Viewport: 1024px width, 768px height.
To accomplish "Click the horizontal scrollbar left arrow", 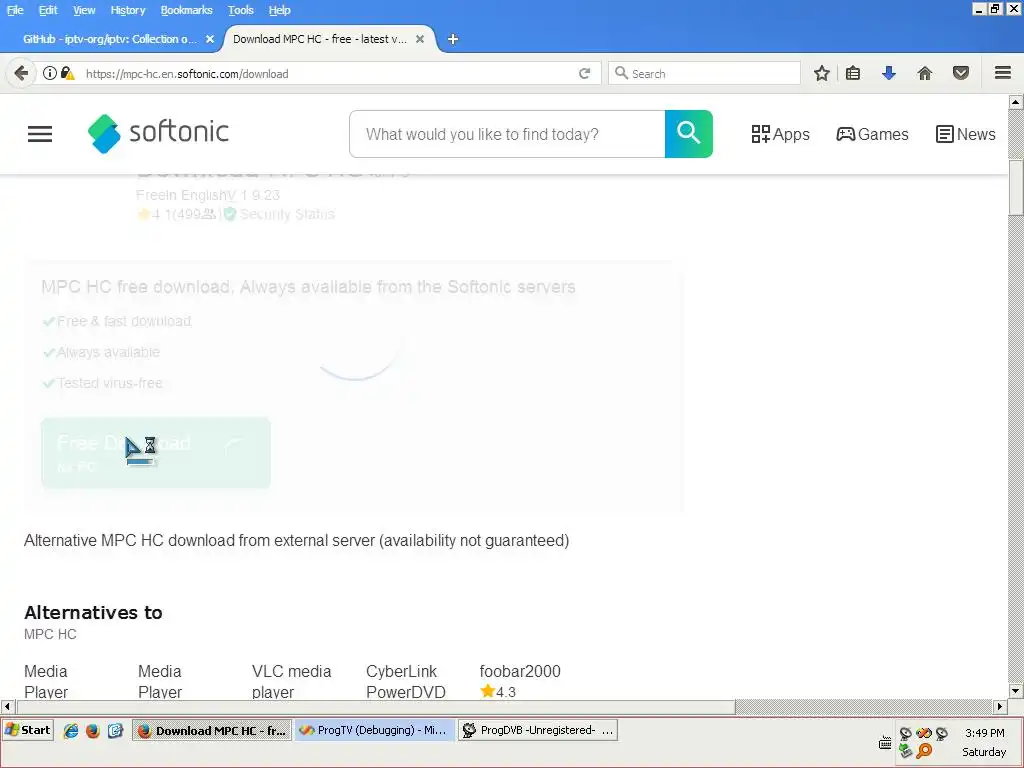I will pos(7,706).
